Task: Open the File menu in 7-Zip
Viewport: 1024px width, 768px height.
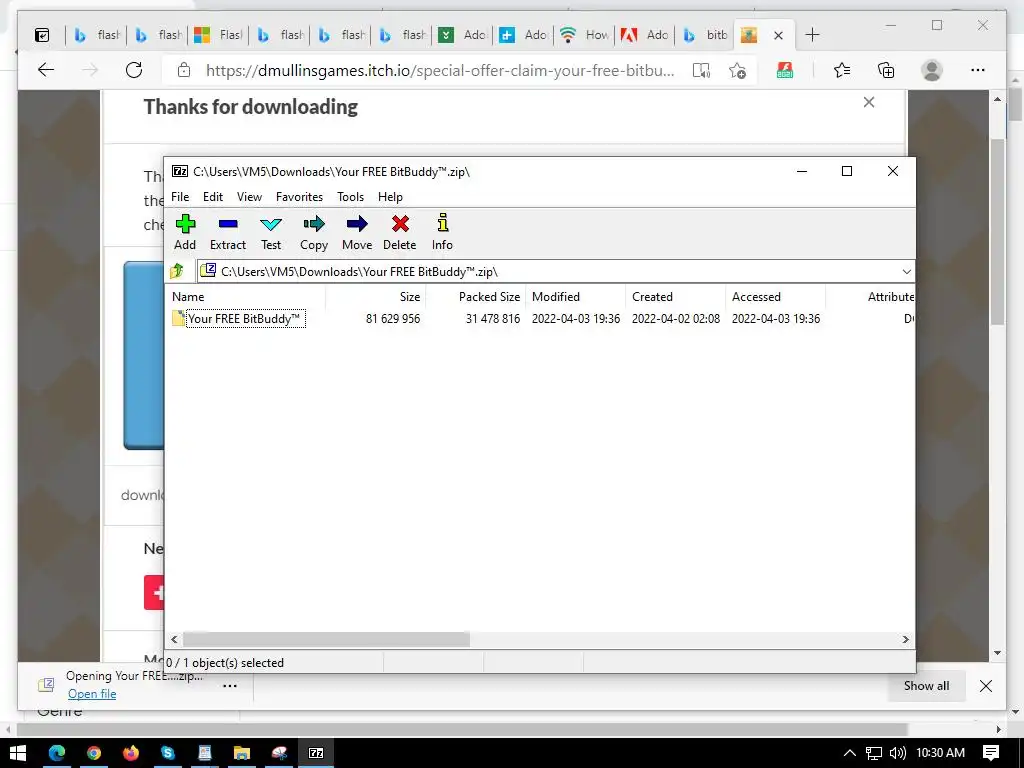Action: [180, 197]
